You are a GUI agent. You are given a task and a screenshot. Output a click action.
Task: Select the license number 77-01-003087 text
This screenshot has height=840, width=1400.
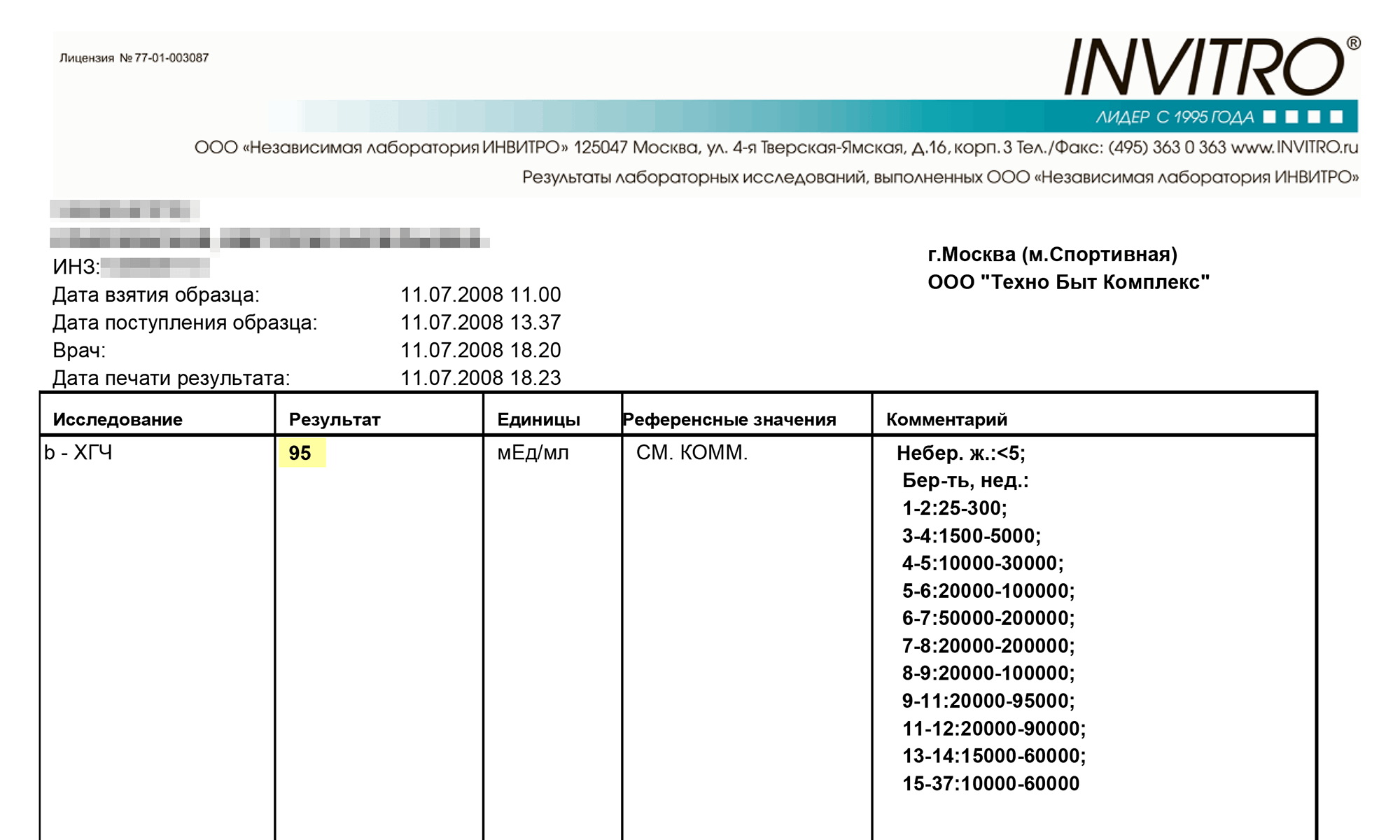(x=171, y=58)
